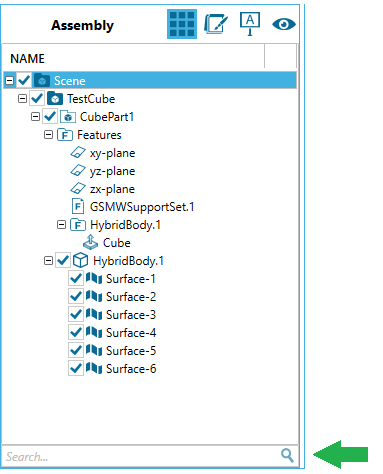Open the edit notes pencil icon
Screen dimensions: 383x474
pyautogui.click(x=216, y=24)
